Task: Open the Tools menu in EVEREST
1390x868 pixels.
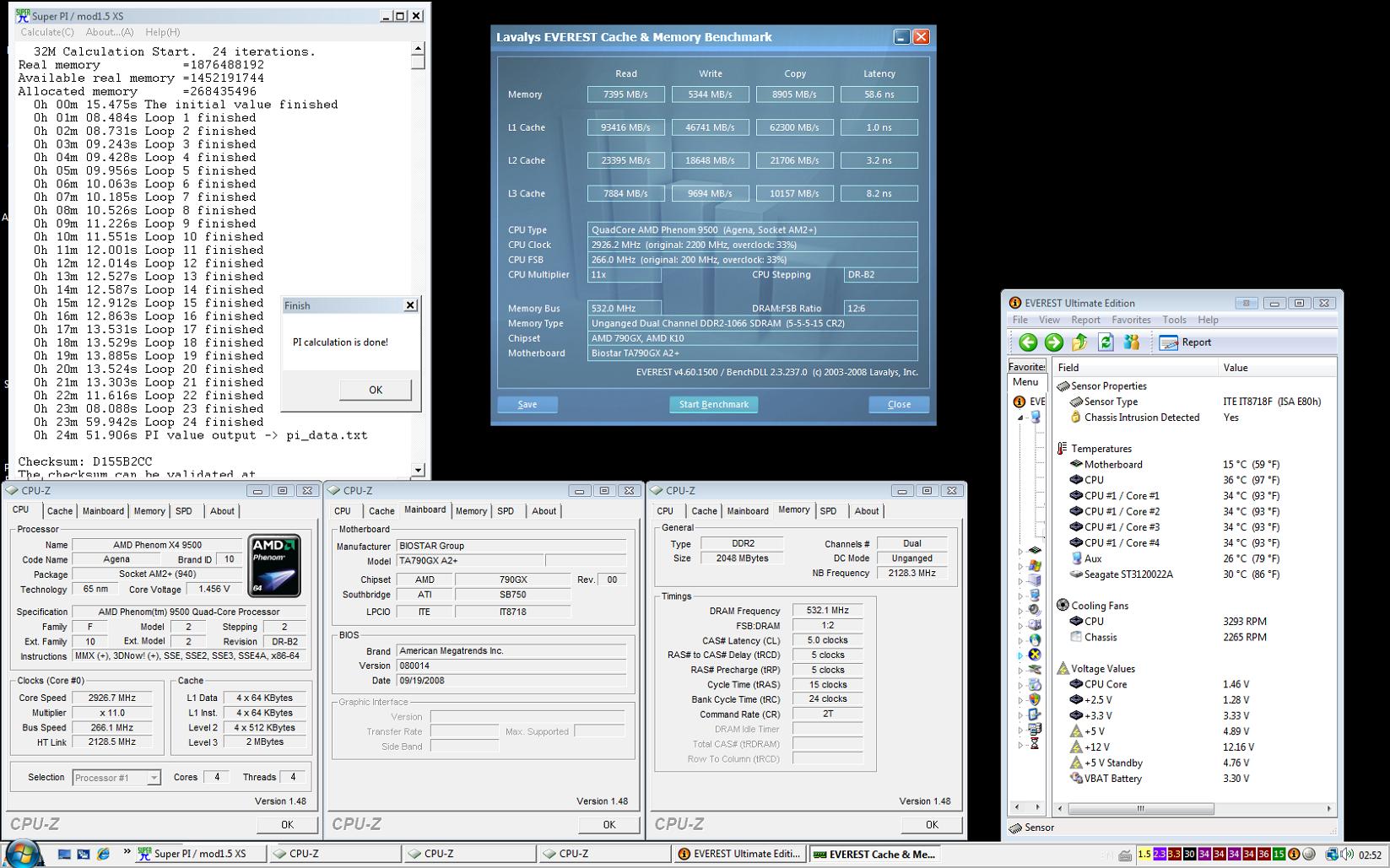Action: pos(1174,320)
